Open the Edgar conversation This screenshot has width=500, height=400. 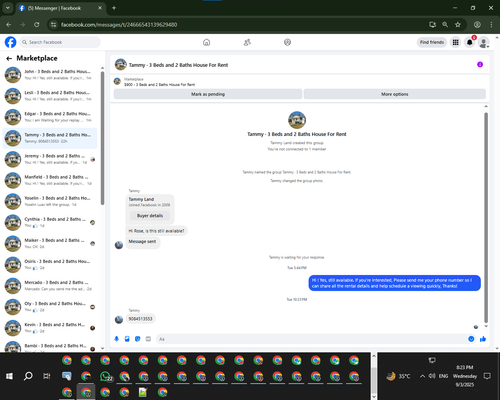(x=50, y=117)
